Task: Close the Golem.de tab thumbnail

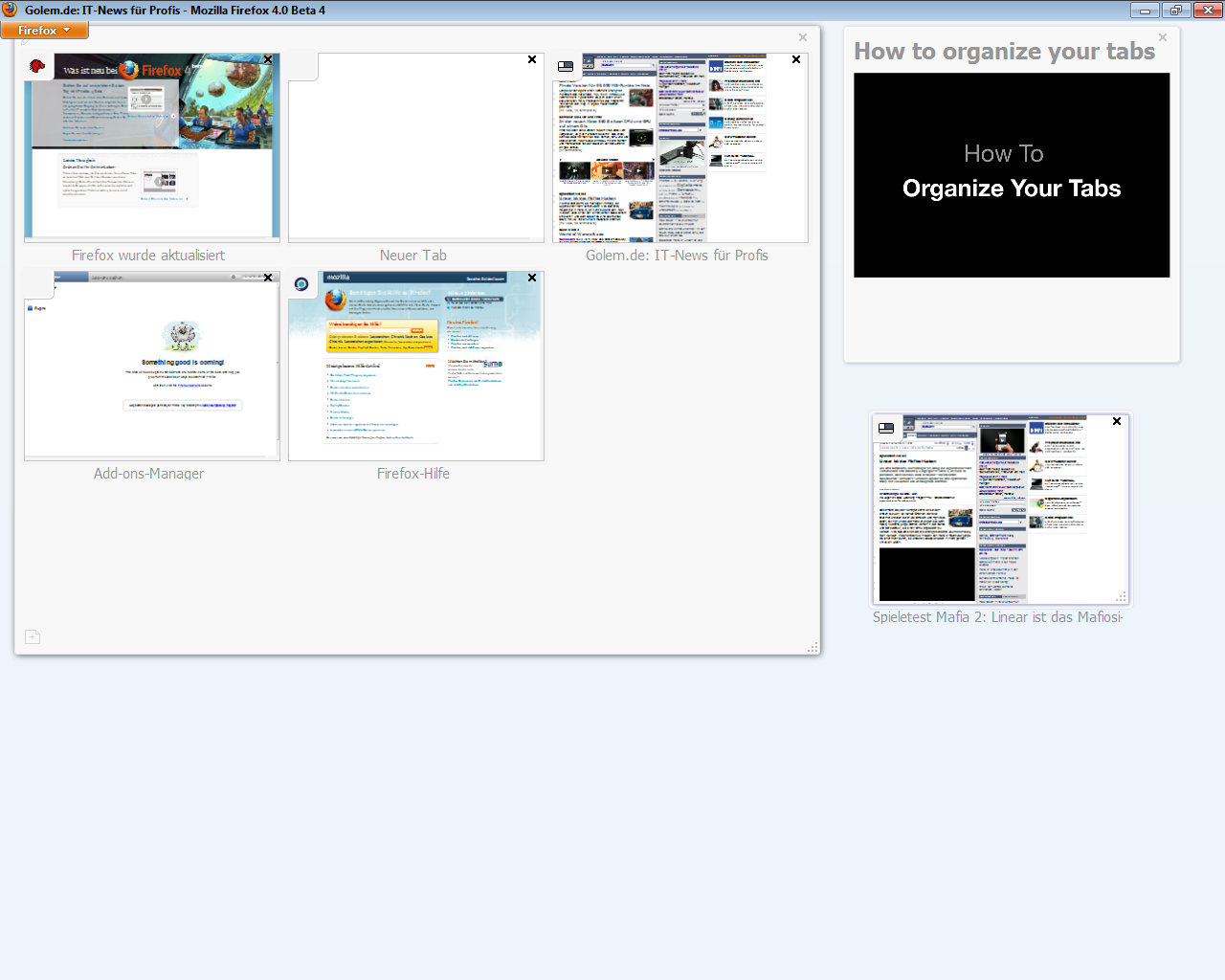Action: pyautogui.click(x=795, y=59)
